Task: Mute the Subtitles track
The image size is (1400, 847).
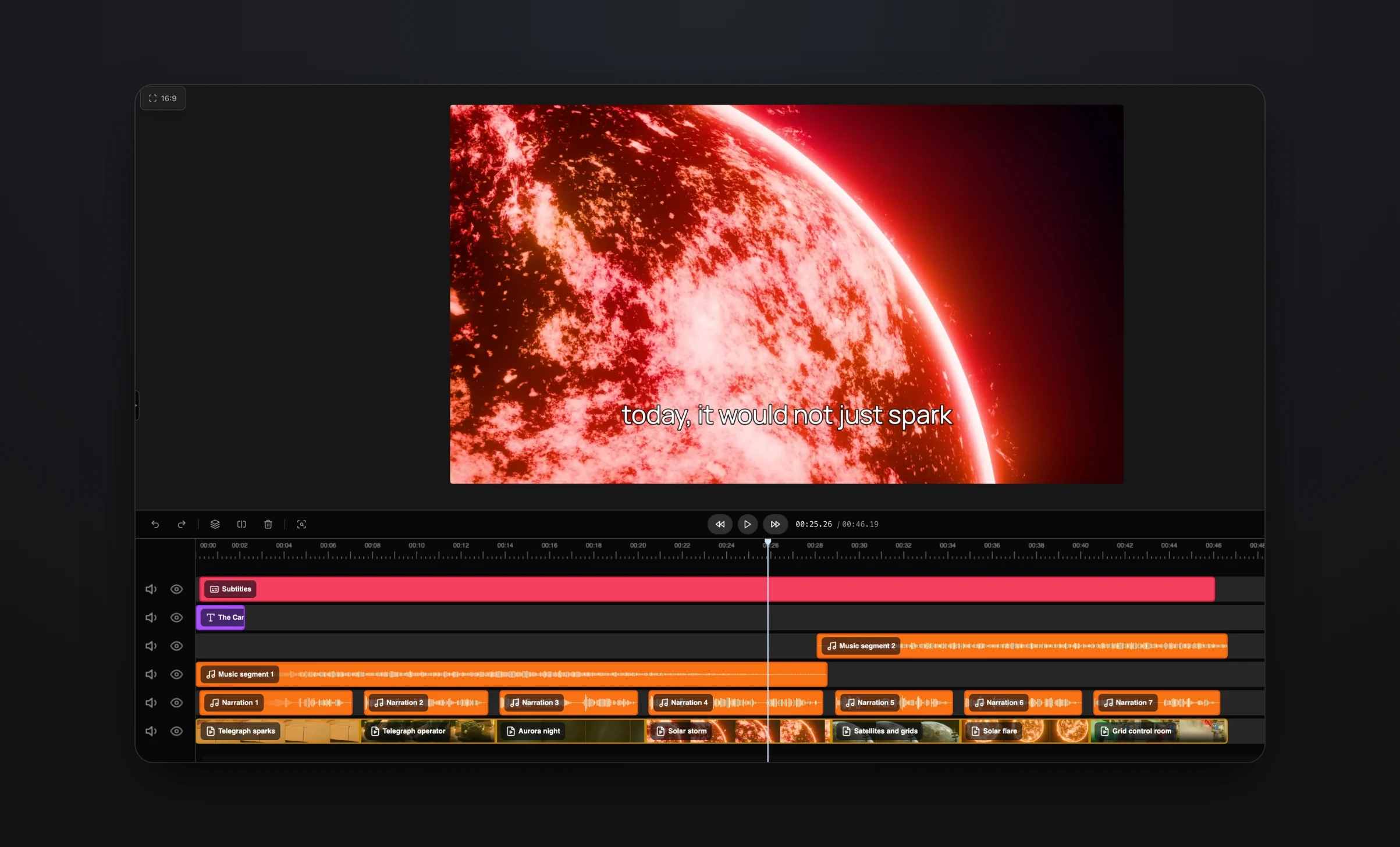Action: click(x=151, y=589)
